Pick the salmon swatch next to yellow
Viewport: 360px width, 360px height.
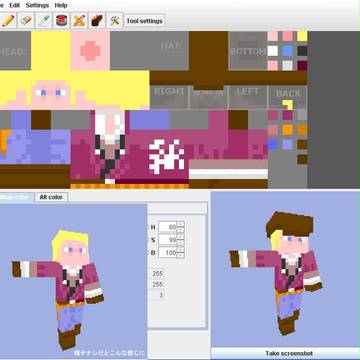coord(287,36)
